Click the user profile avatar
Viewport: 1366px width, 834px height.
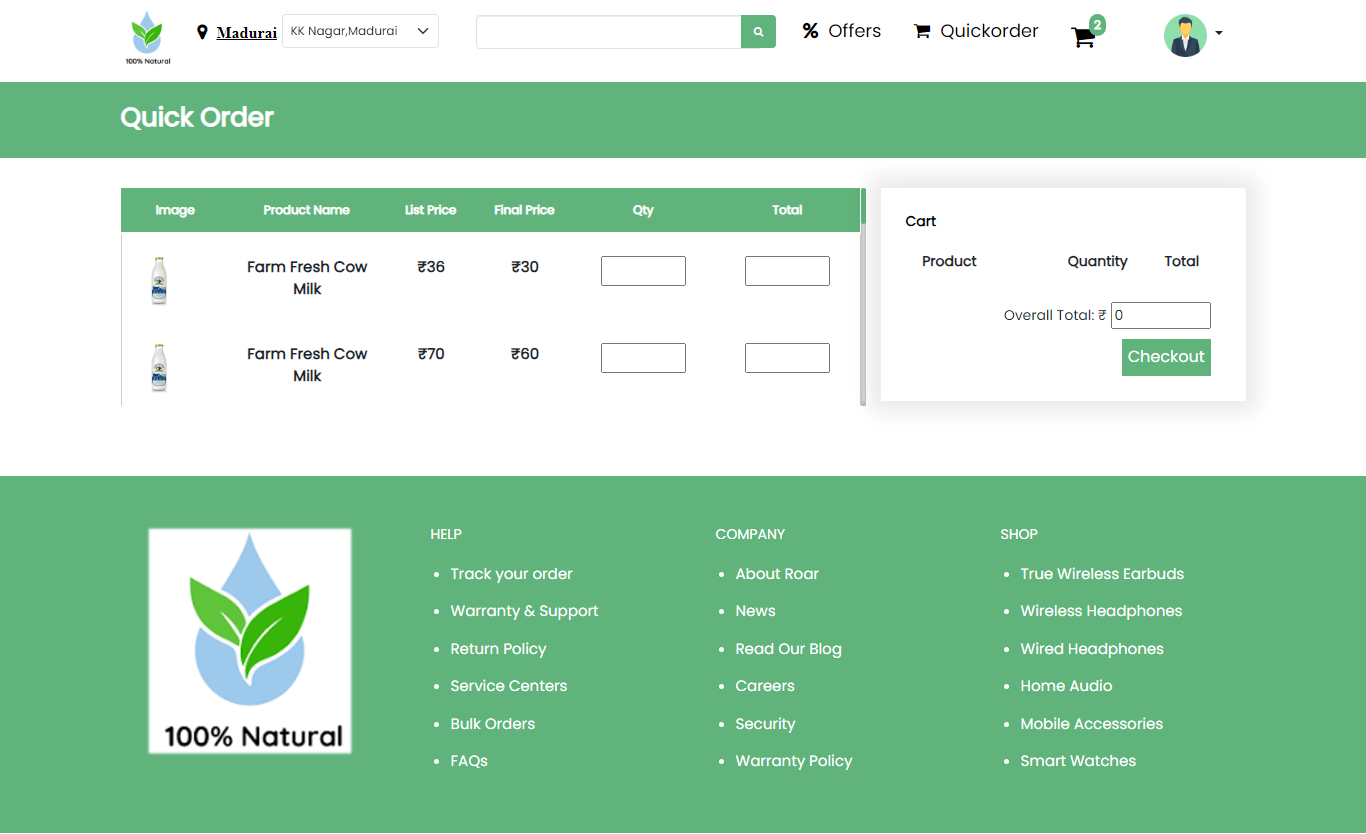click(x=1185, y=35)
